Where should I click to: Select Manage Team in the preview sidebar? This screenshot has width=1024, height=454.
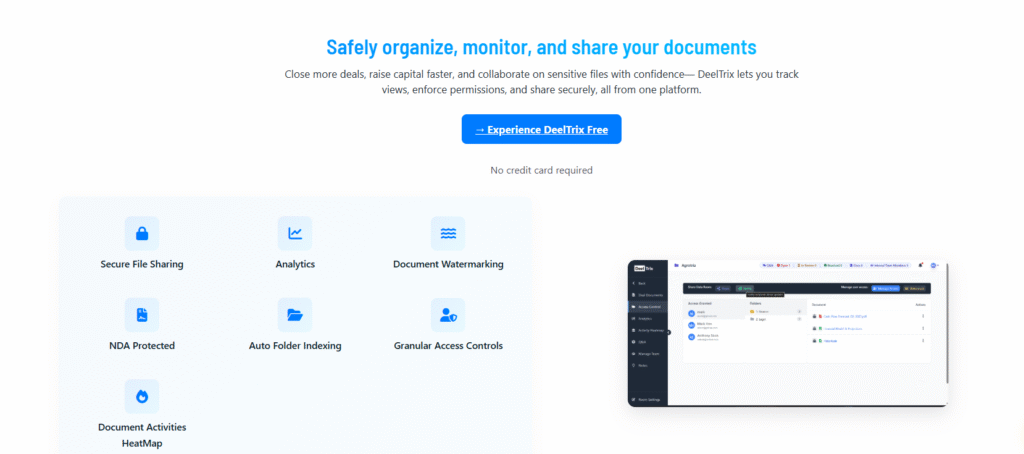650,353
